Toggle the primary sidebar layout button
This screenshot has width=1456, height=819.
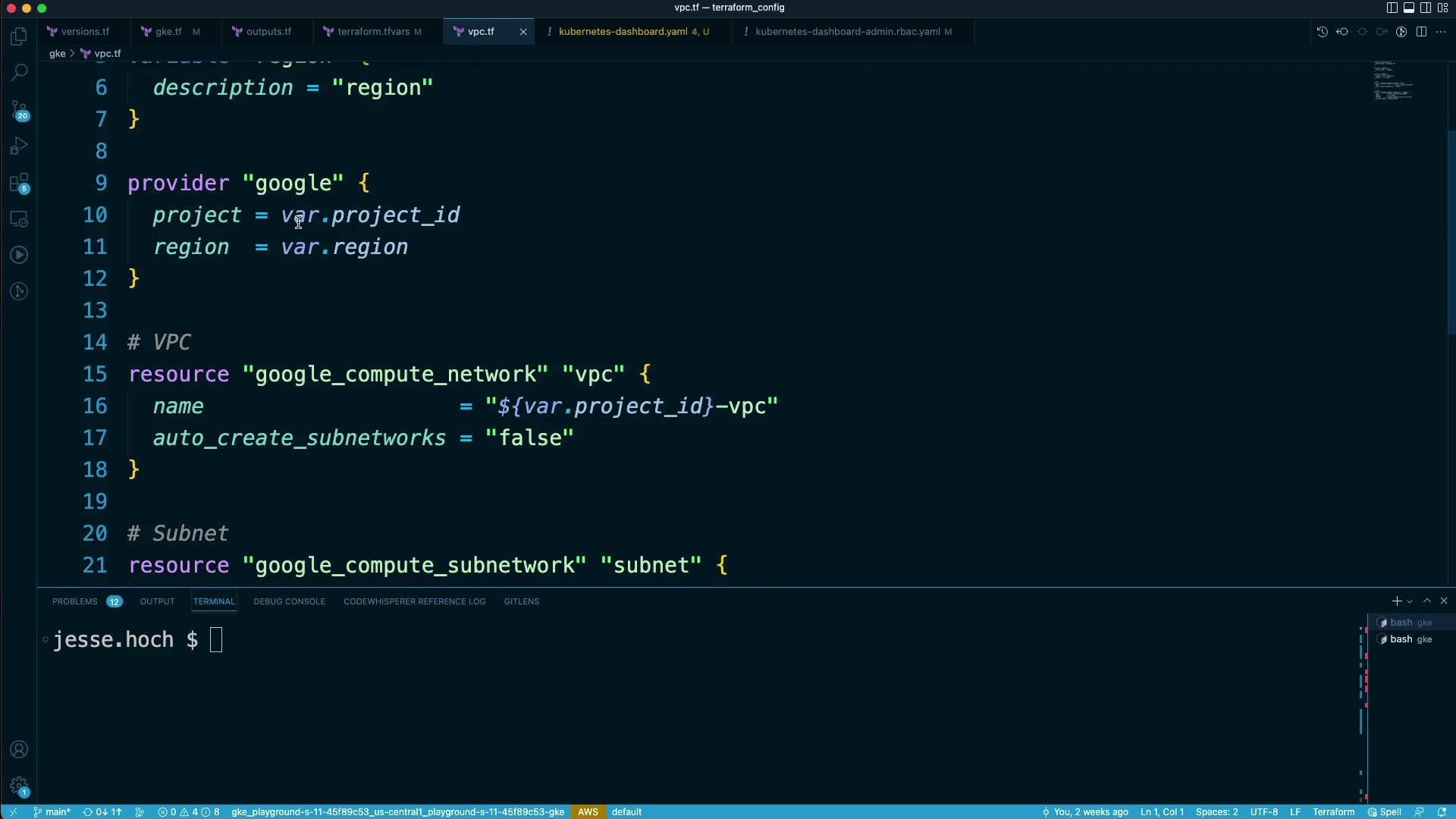[x=1392, y=8]
